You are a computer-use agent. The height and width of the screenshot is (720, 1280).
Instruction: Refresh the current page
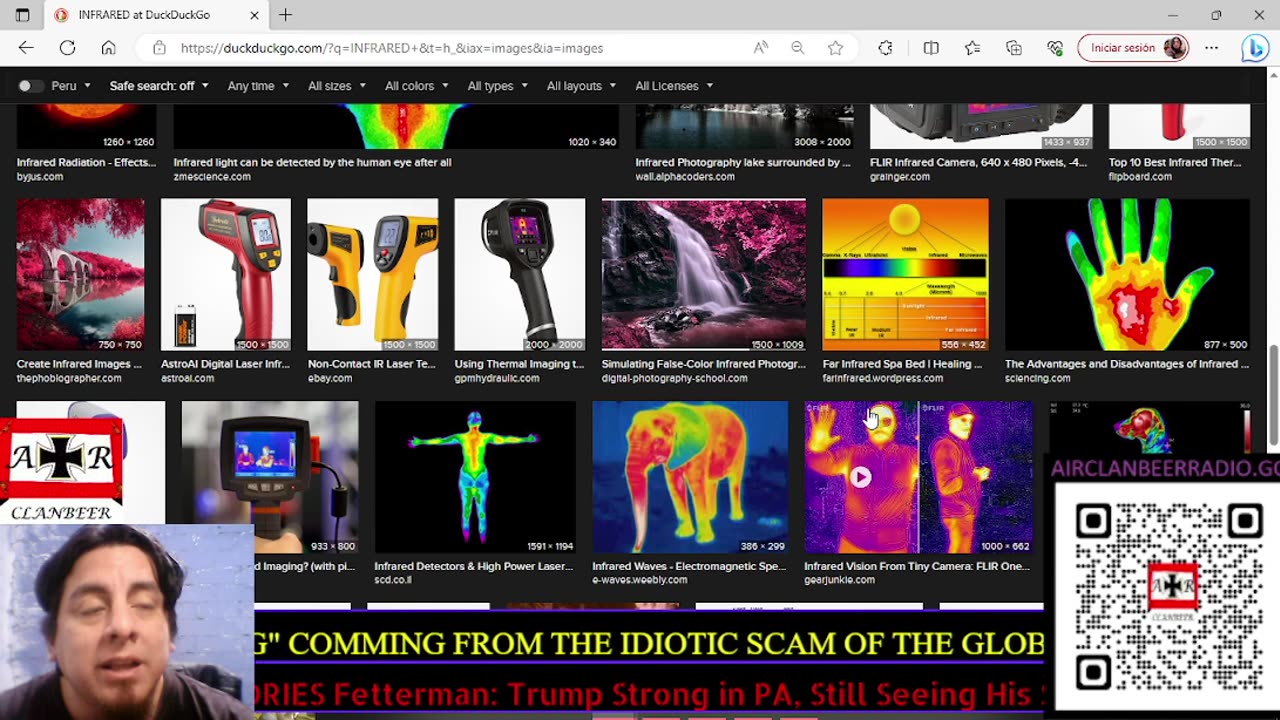click(67, 48)
